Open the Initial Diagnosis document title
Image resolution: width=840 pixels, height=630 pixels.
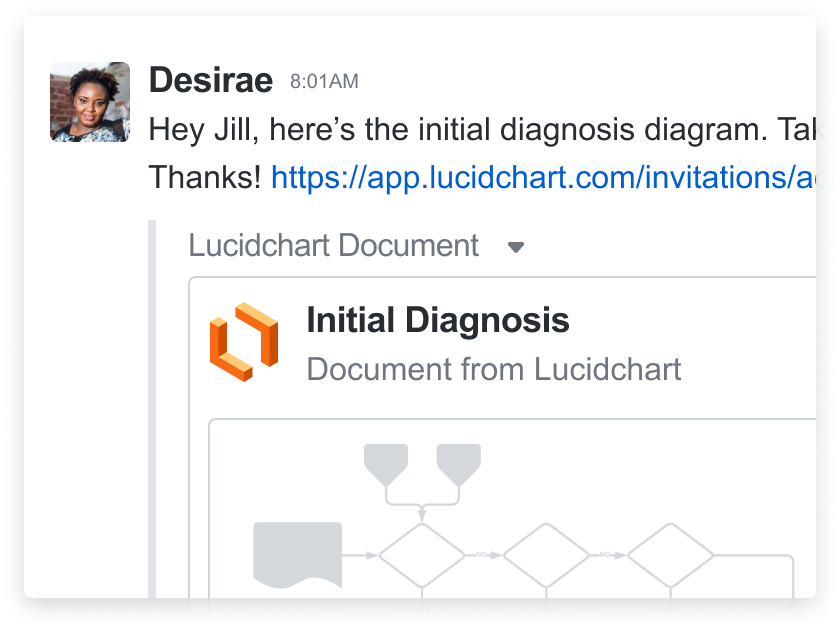point(438,320)
